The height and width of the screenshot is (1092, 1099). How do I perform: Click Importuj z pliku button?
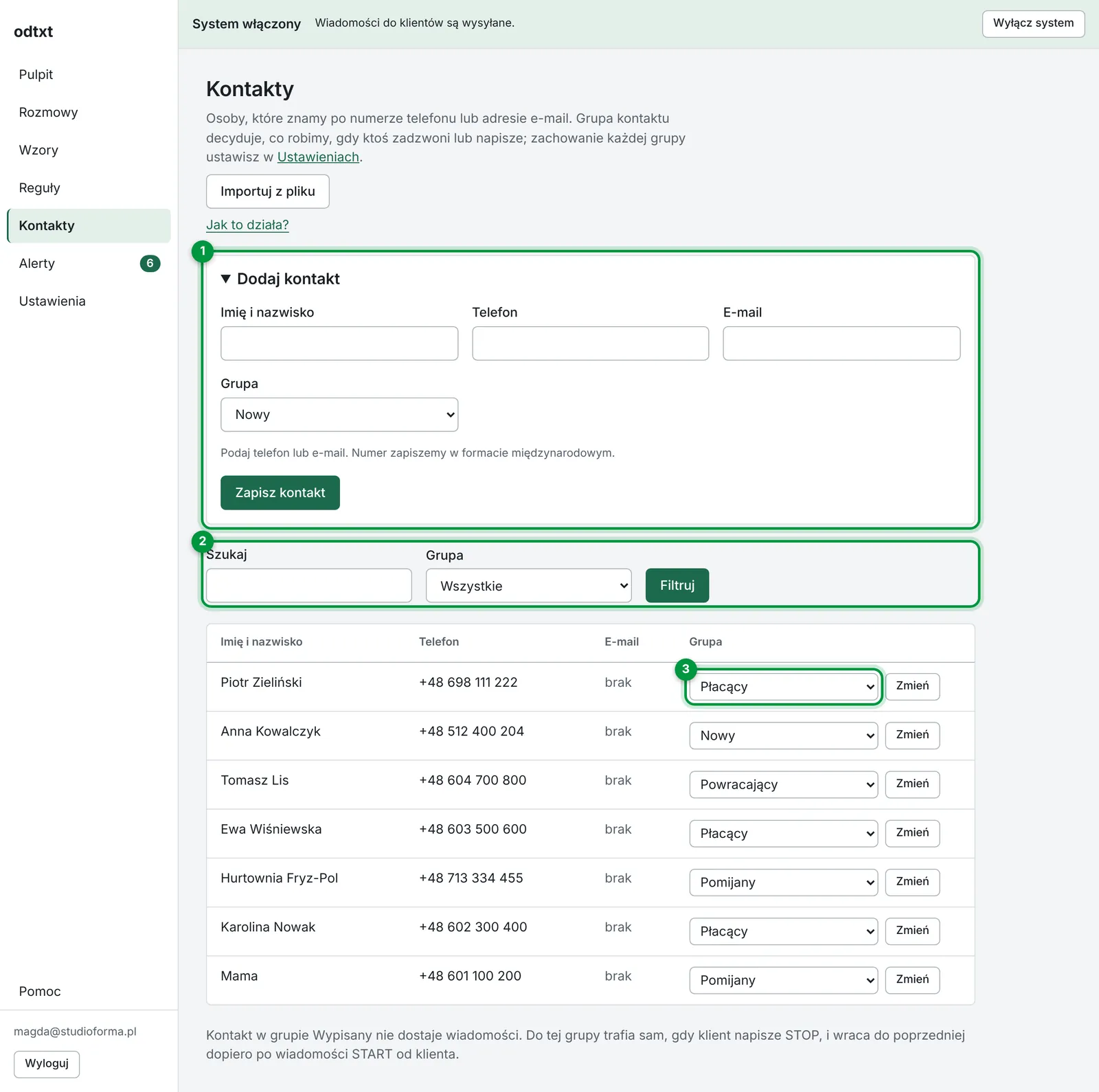tap(268, 192)
